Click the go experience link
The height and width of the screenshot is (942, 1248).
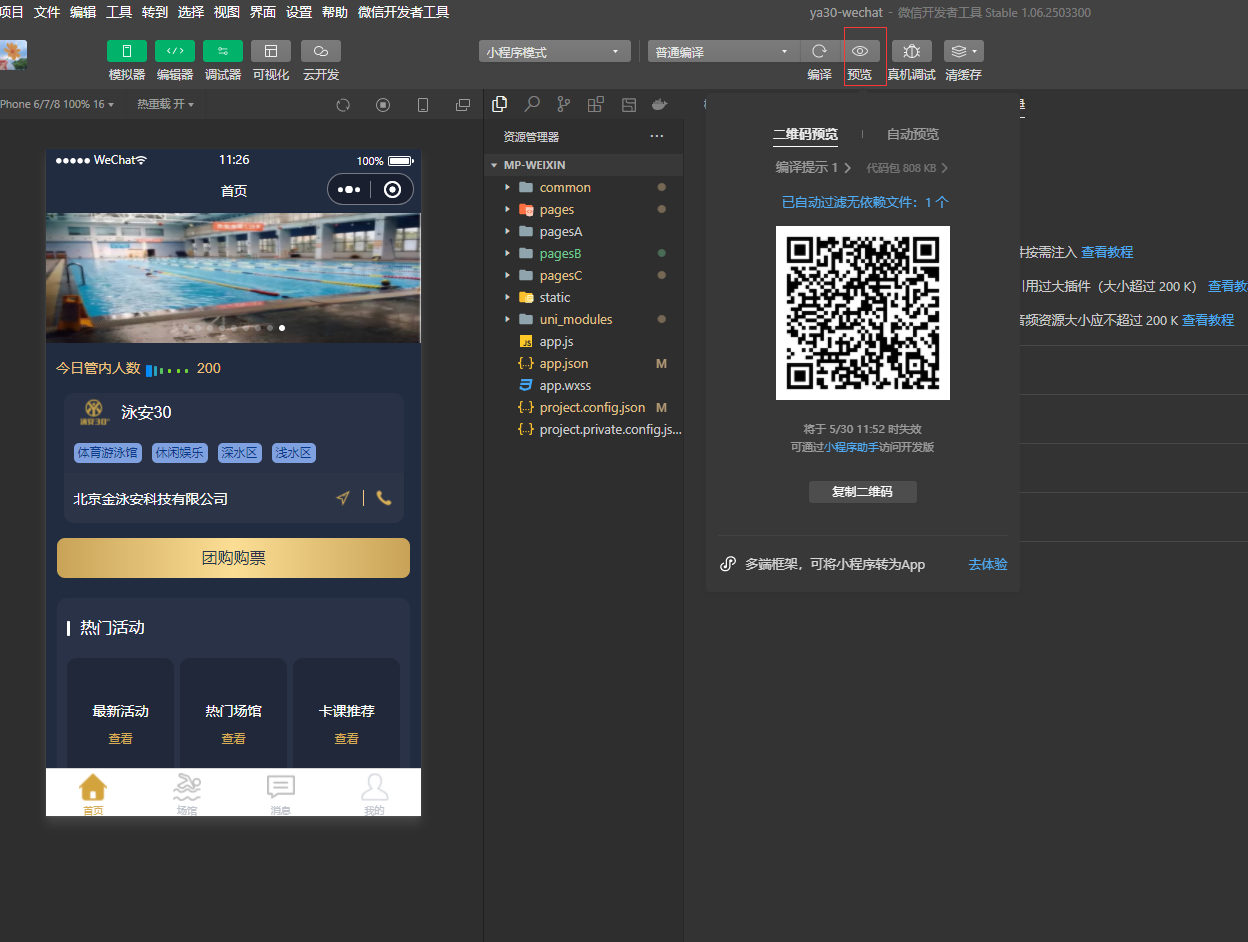coord(988,564)
